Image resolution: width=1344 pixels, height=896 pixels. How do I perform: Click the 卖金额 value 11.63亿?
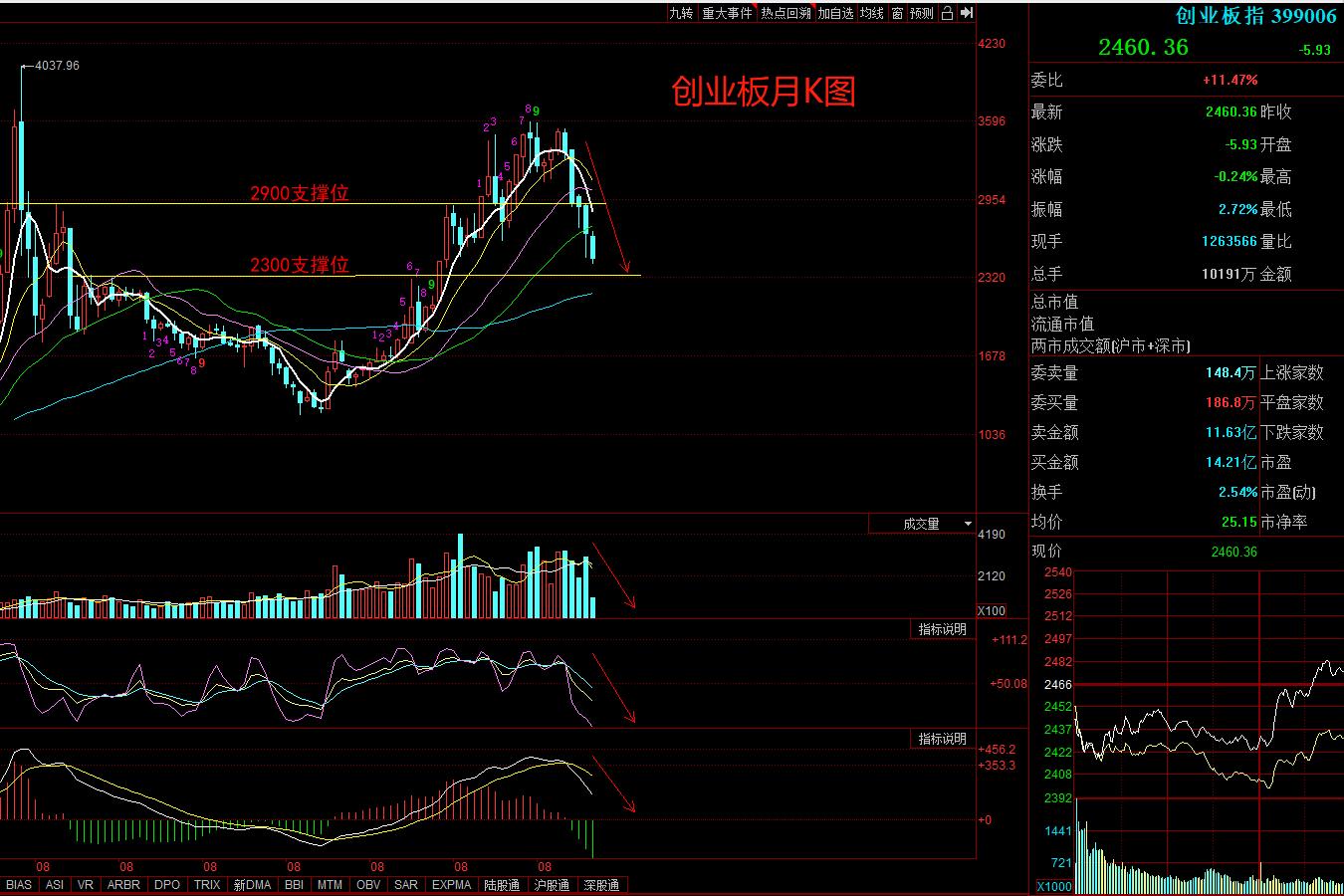coord(1231,432)
